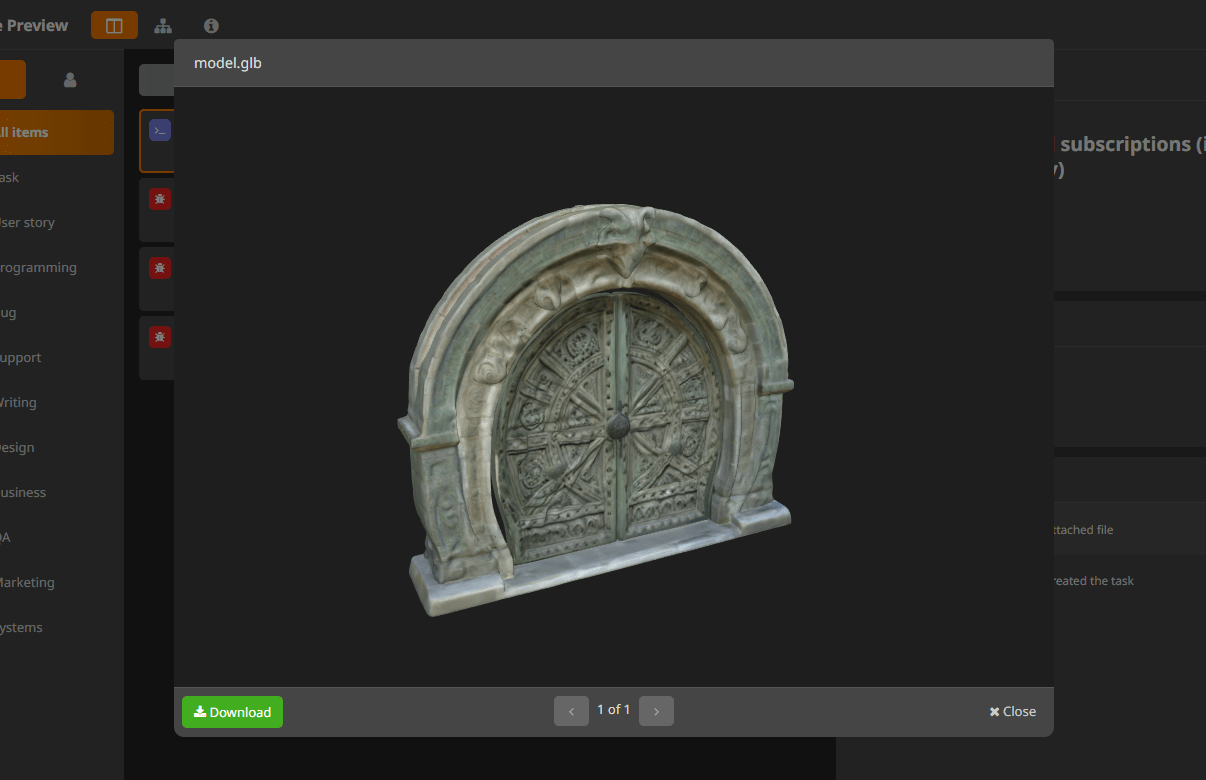This screenshot has width=1206, height=780.
Task: Open the hierarchy tree view icon
Action: [x=163, y=25]
